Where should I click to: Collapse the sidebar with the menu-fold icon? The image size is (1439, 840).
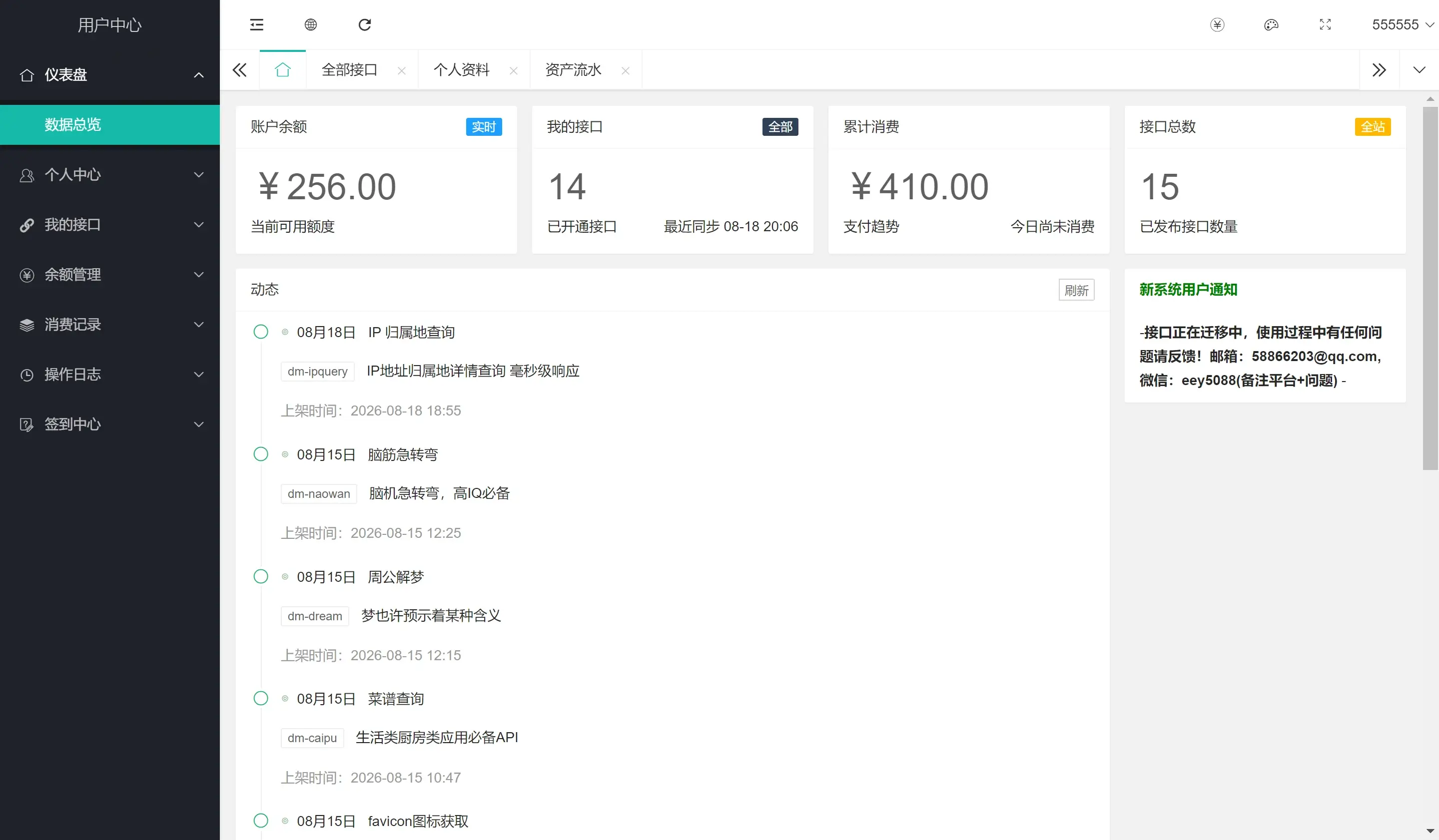pyautogui.click(x=256, y=24)
